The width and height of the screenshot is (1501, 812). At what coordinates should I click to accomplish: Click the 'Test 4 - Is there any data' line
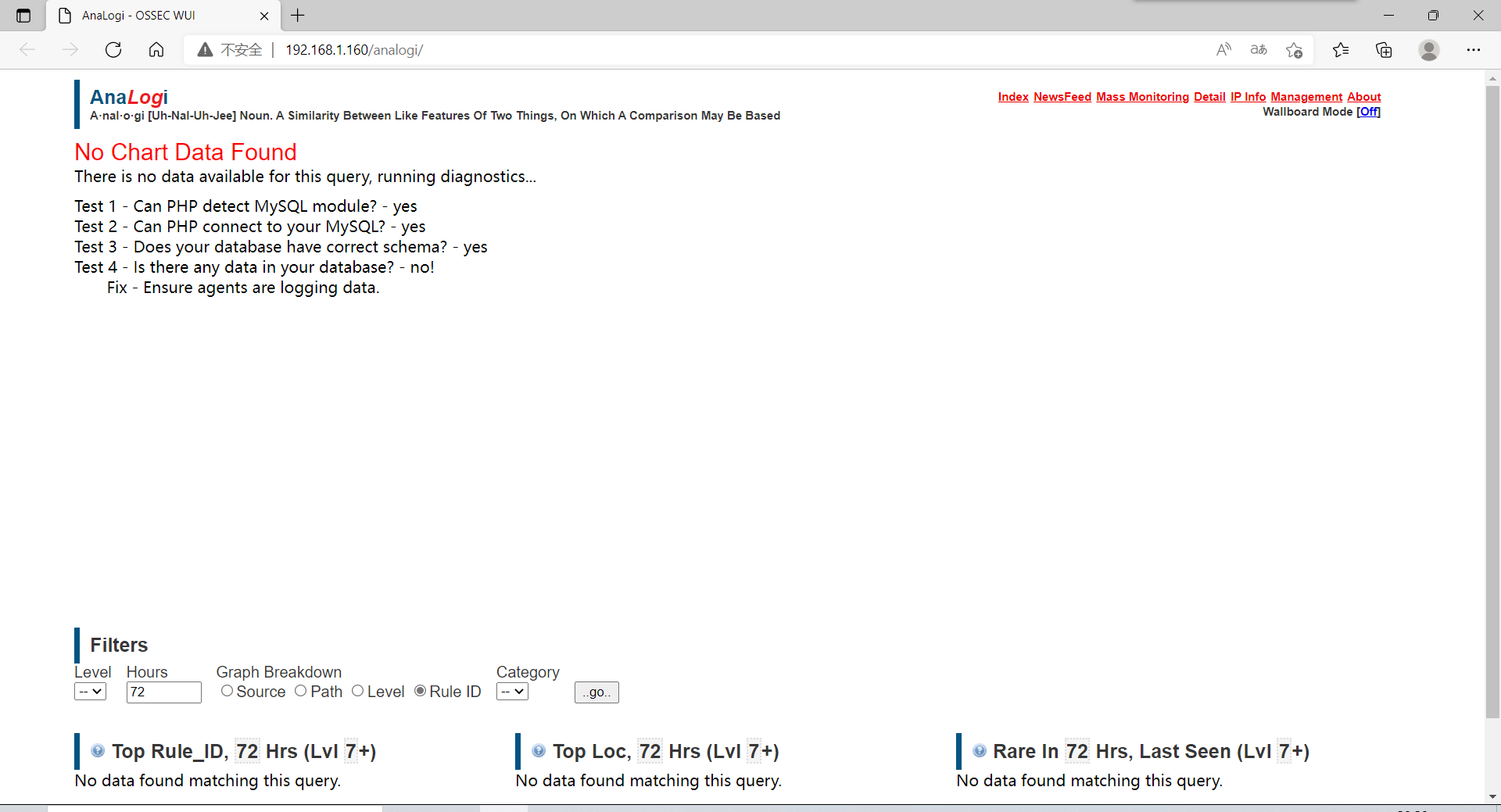pos(254,267)
